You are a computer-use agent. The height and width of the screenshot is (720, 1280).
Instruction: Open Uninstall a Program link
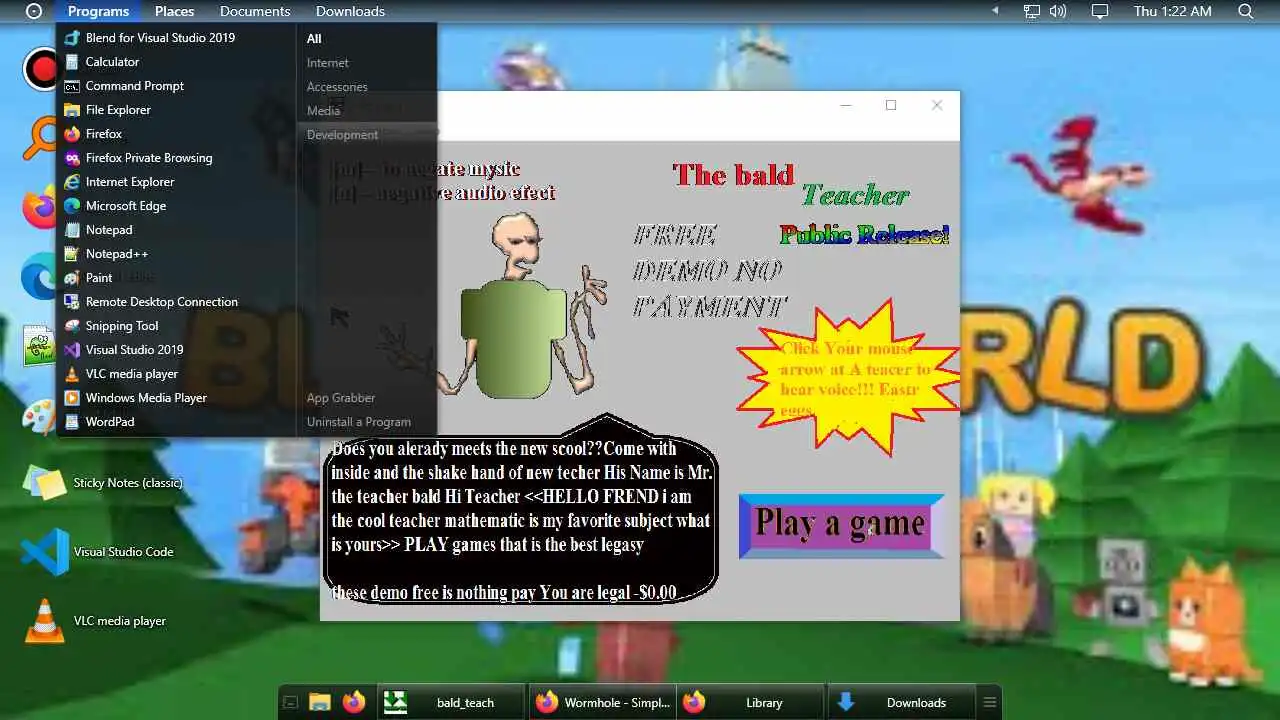359,422
